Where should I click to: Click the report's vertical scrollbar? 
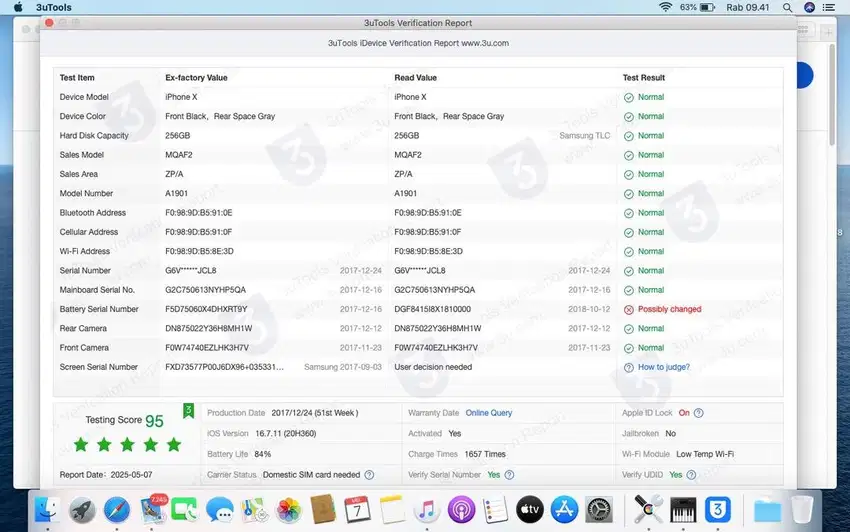pyautogui.click(x=832, y=95)
